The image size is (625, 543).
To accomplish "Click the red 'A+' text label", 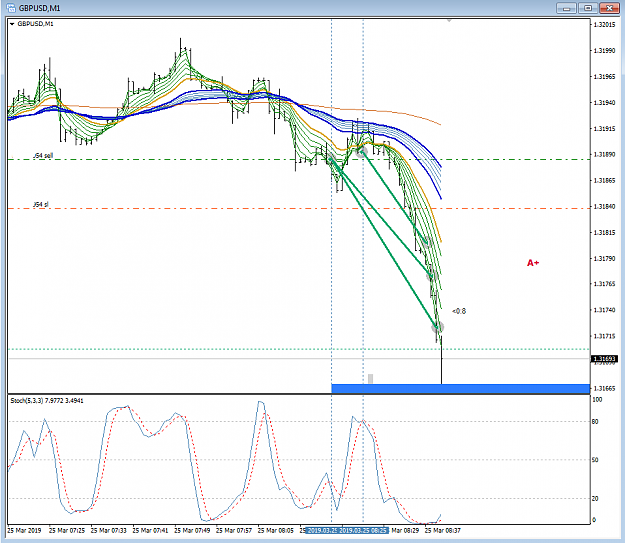I will [533, 263].
